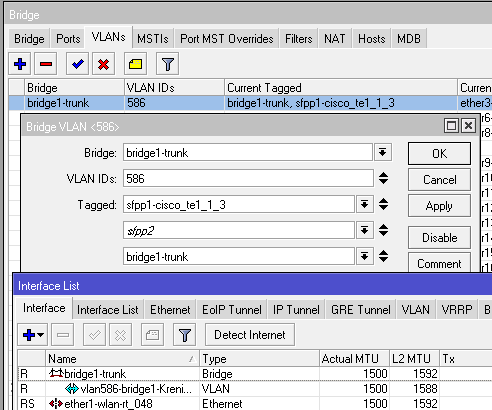Open Ethernet tab in Interface List
The width and height of the screenshot is (492, 410).
pyautogui.click(x=170, y=310)
